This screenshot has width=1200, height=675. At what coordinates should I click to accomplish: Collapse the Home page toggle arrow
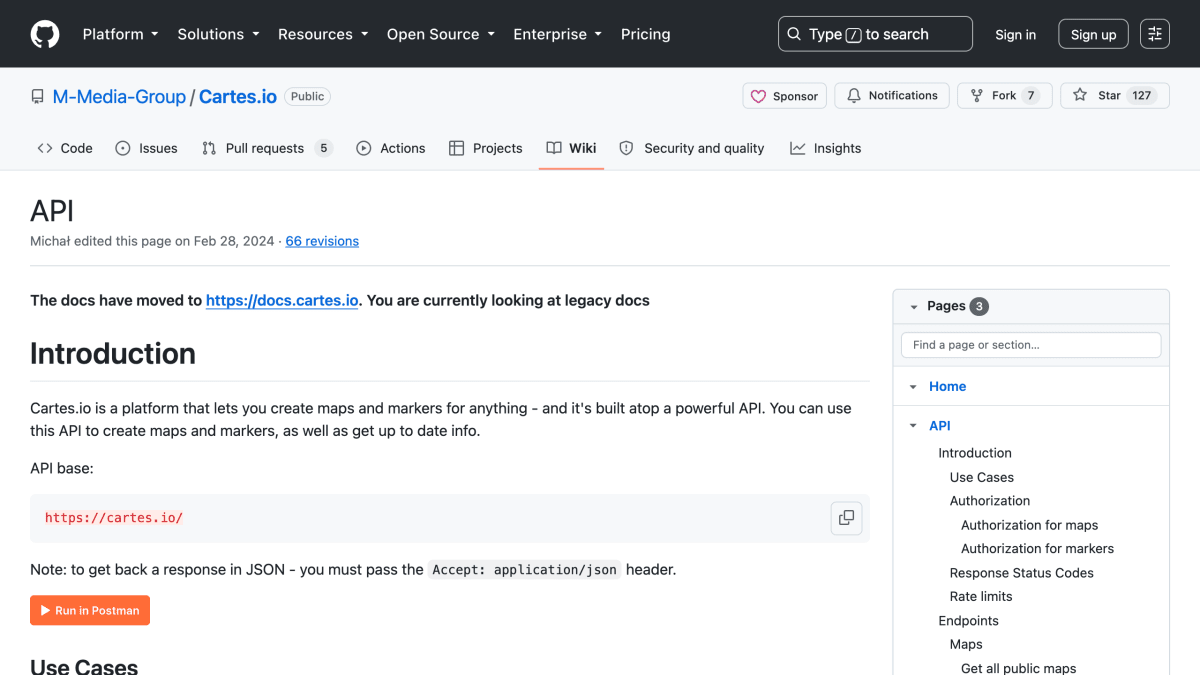point(913,387)
